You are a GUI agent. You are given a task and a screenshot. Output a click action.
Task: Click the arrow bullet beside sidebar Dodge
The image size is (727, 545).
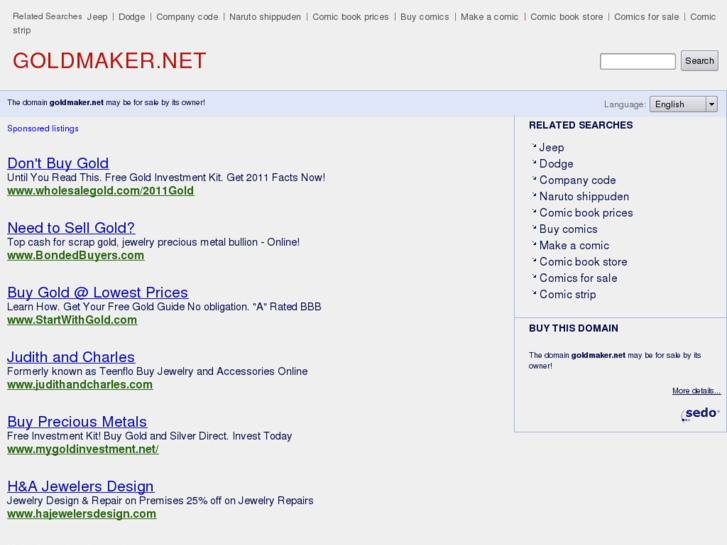pyautogui.click(x=534, y=162)
